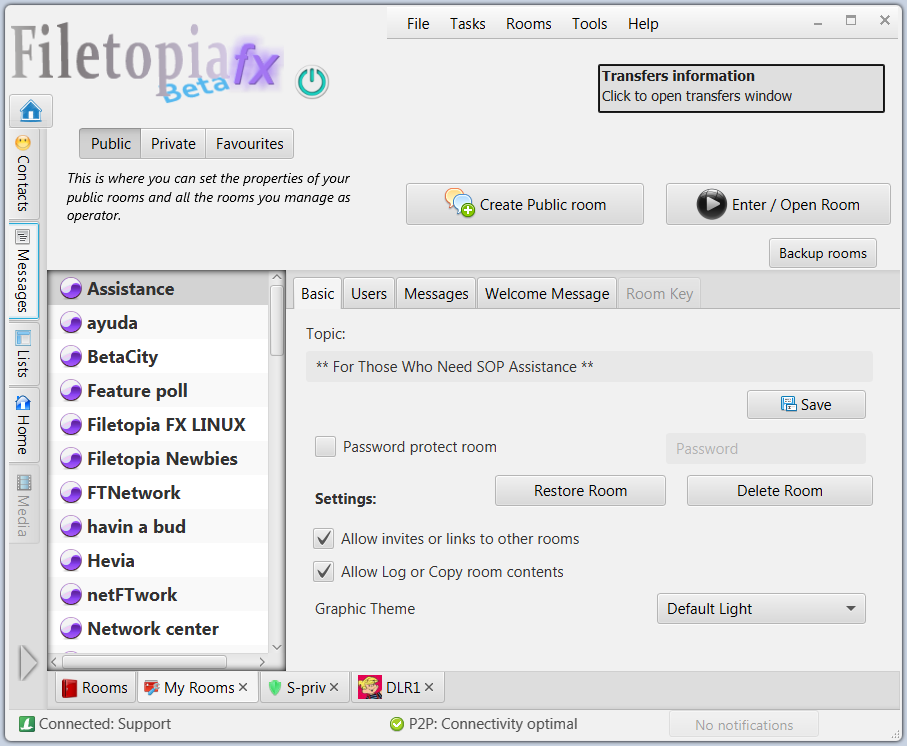
Task: Toggle Password protect room
Action: 325,446
